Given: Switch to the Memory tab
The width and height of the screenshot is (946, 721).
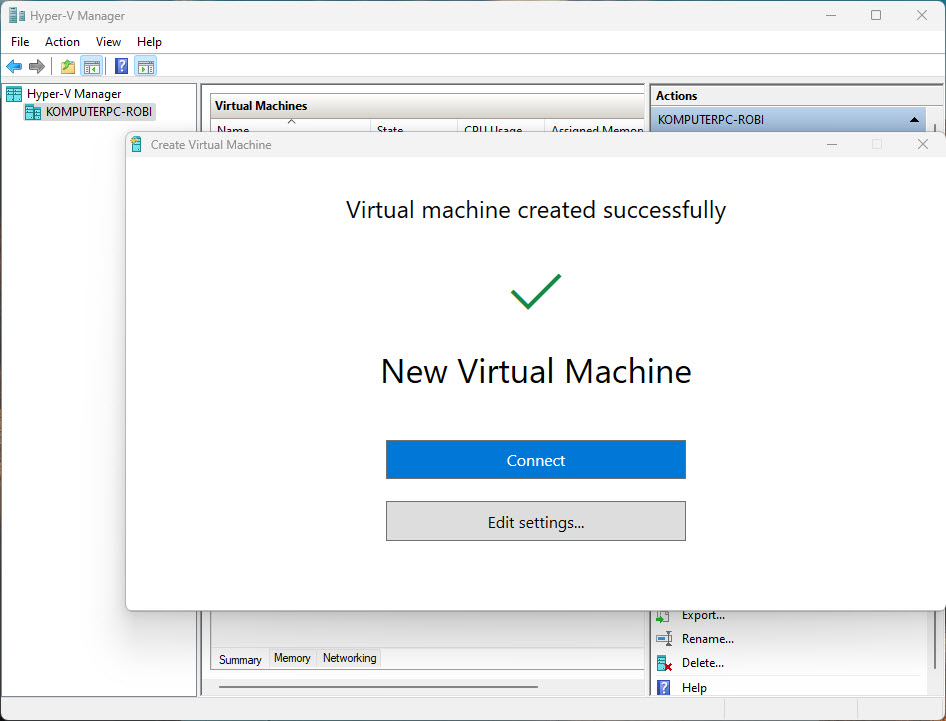Looking at the screenshot, I should click(x=291, y=658).
